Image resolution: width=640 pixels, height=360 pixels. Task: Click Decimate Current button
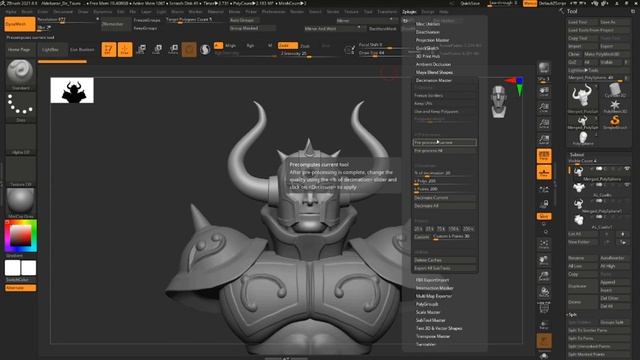(444, 198)
